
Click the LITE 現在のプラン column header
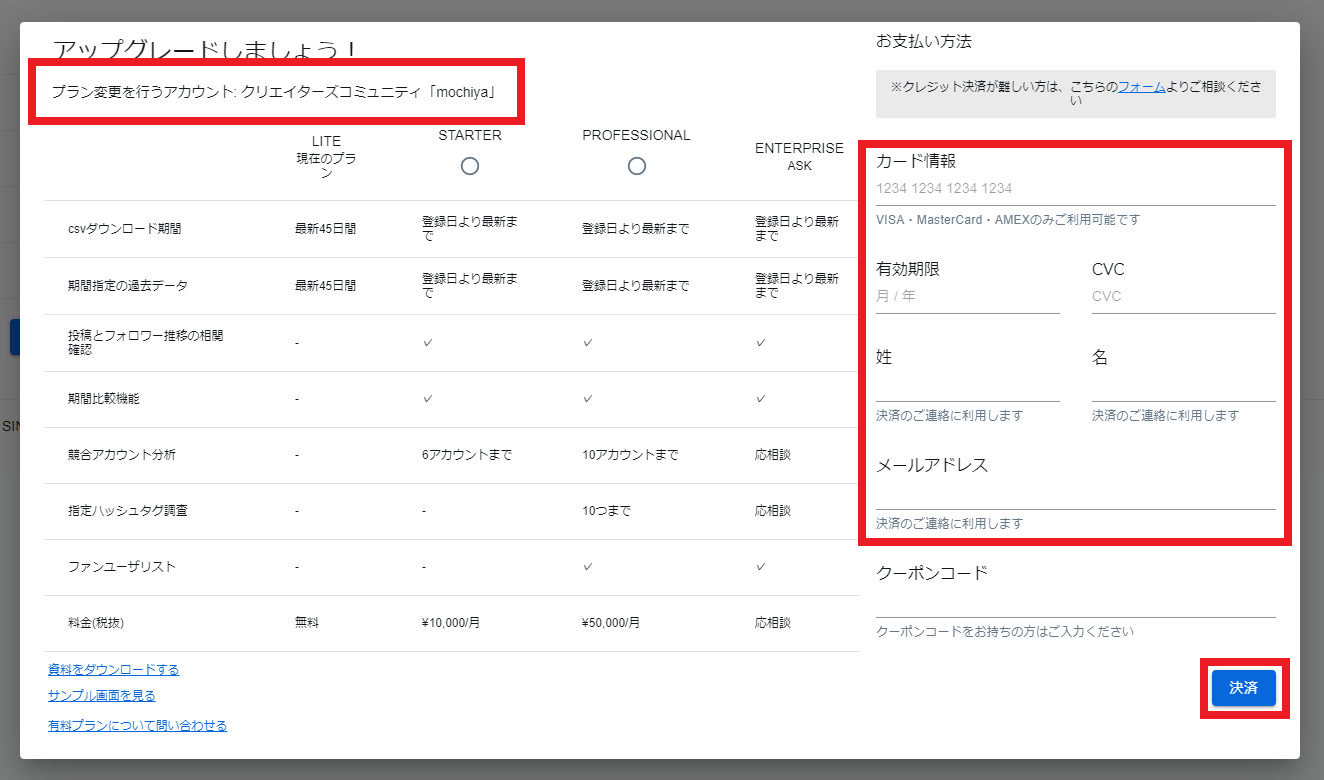tap(326, 158)
